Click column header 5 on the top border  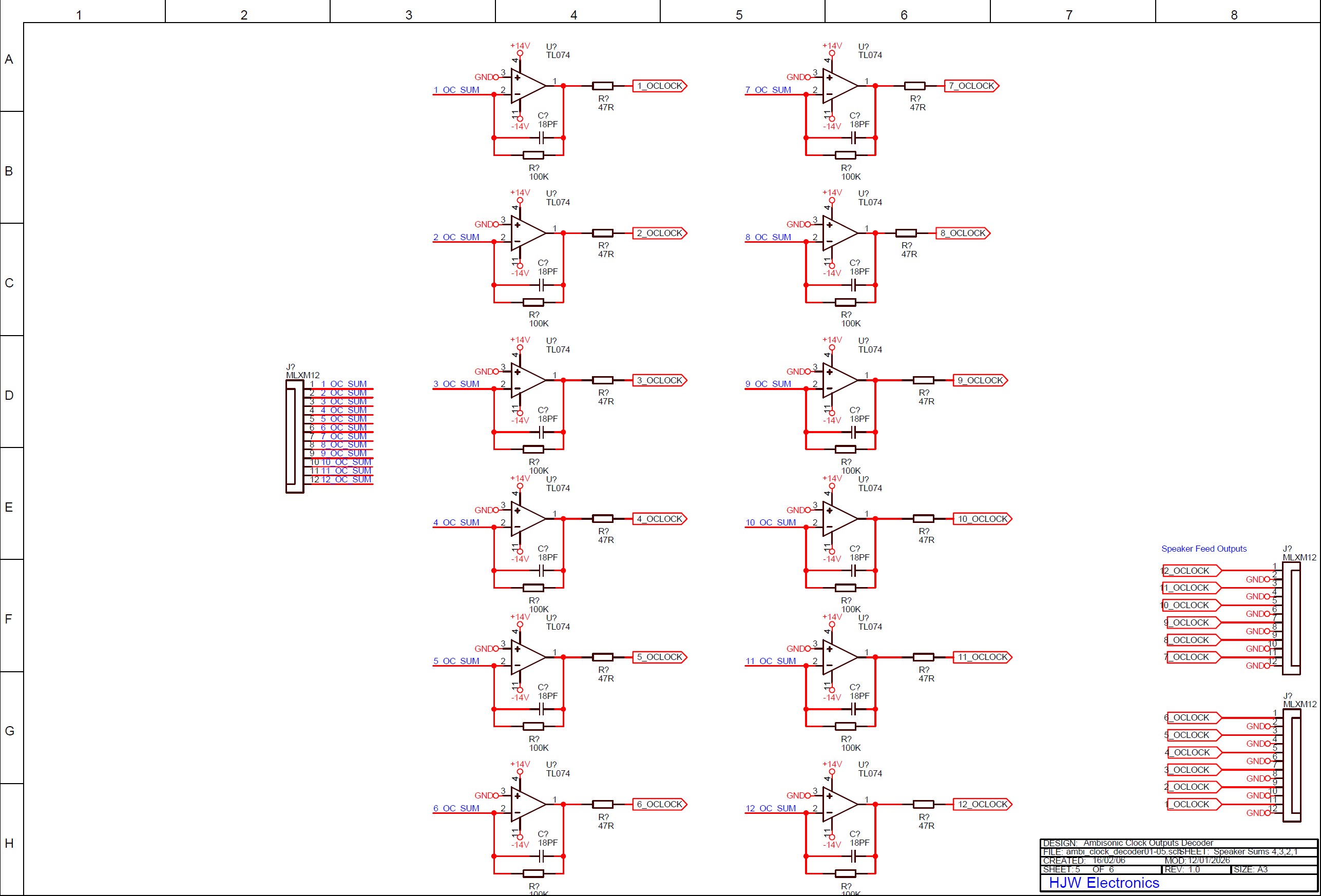pyautogui.click(x=738, y=15)
